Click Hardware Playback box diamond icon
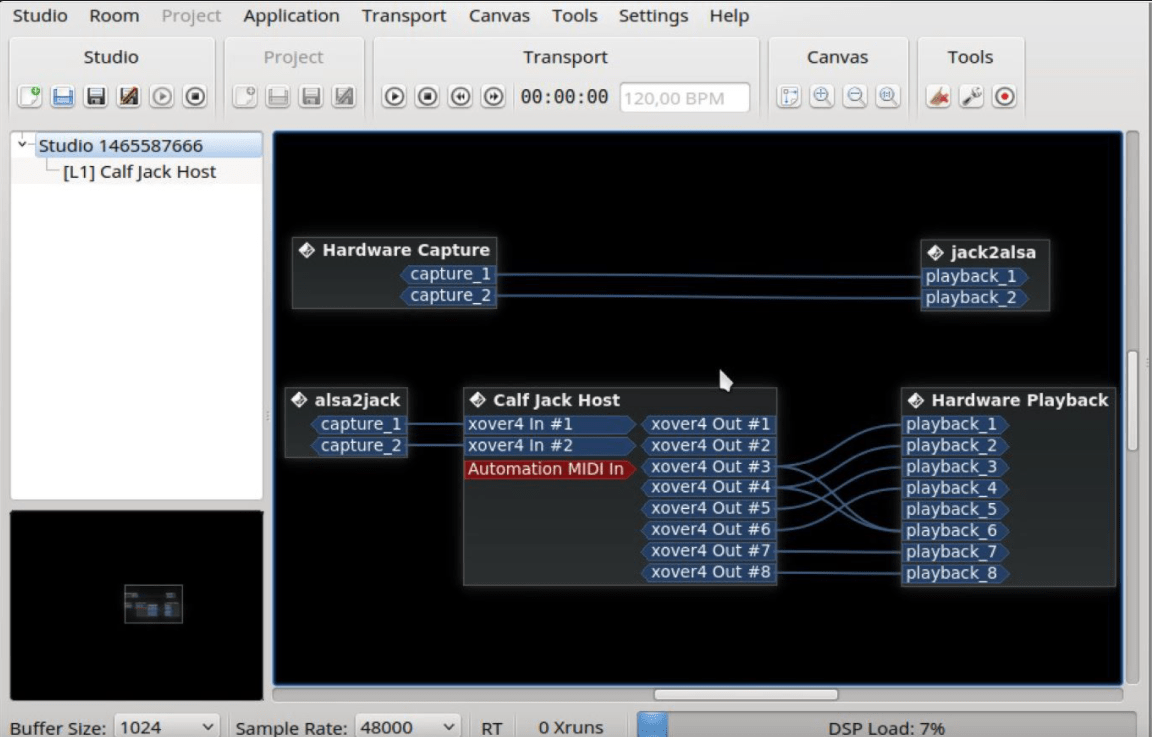The image size is (1152, 737). [916, 400]
